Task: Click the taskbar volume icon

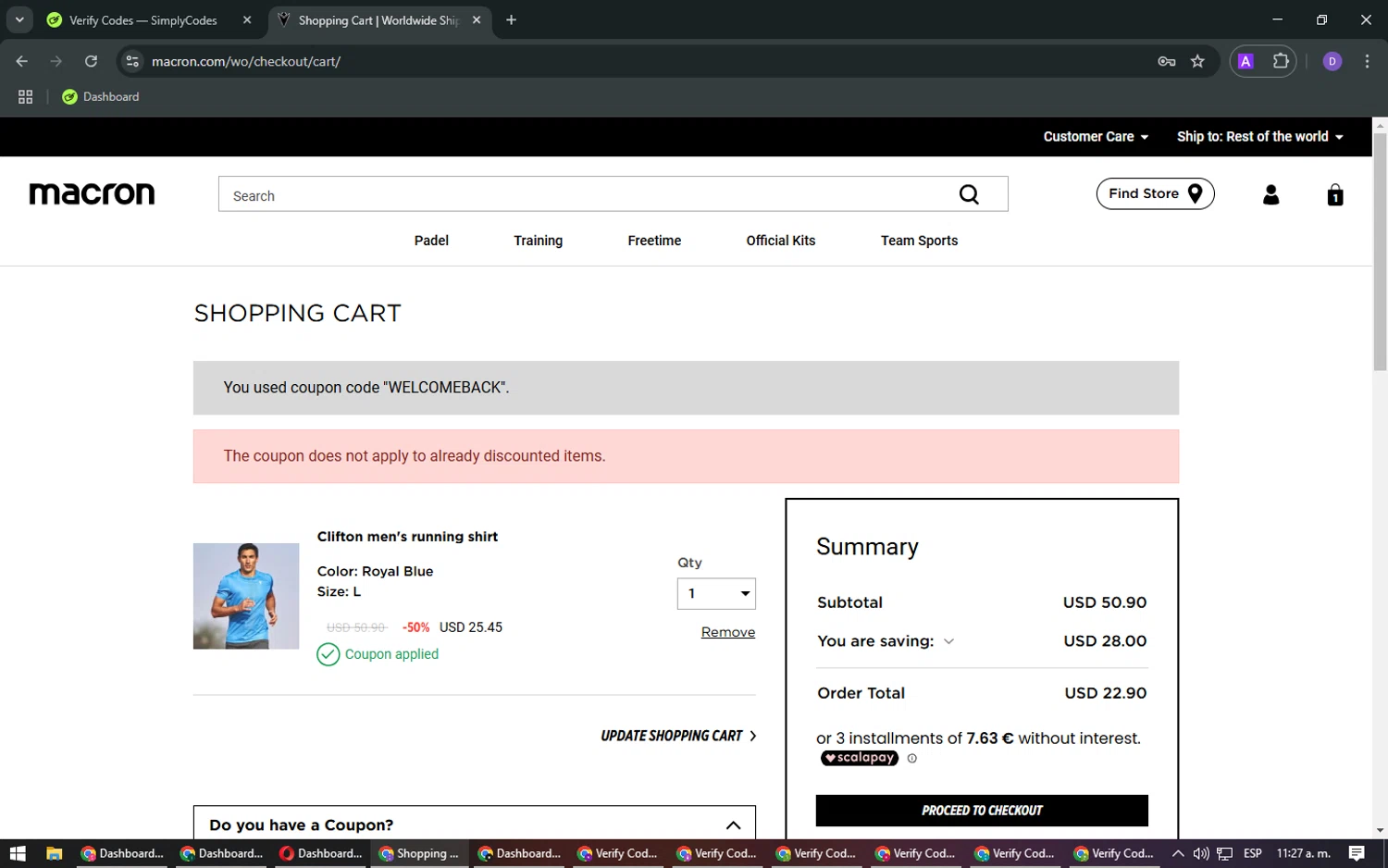Action: [1201, 853]
